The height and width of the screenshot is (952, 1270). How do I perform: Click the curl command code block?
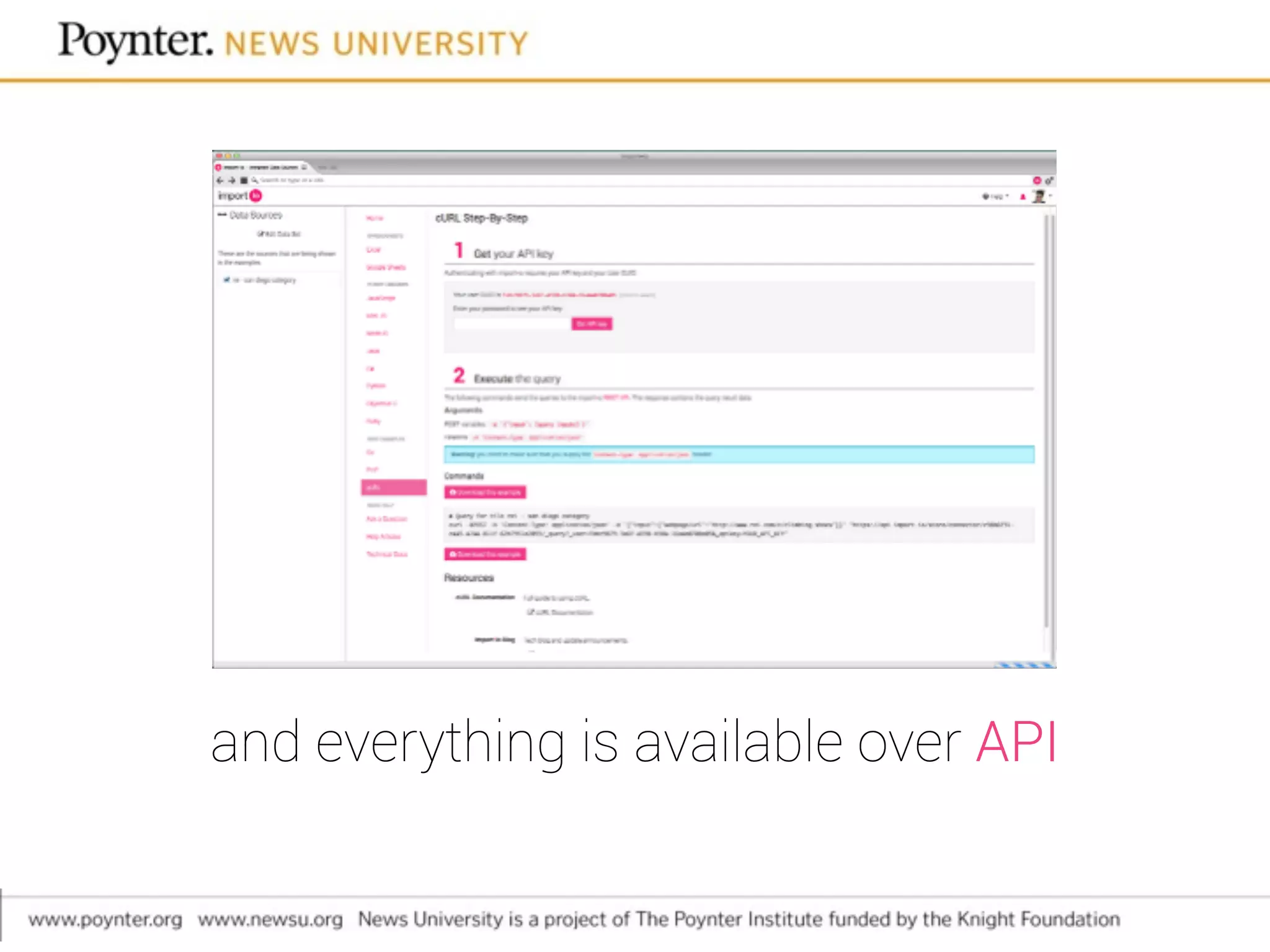pos(739,525)
